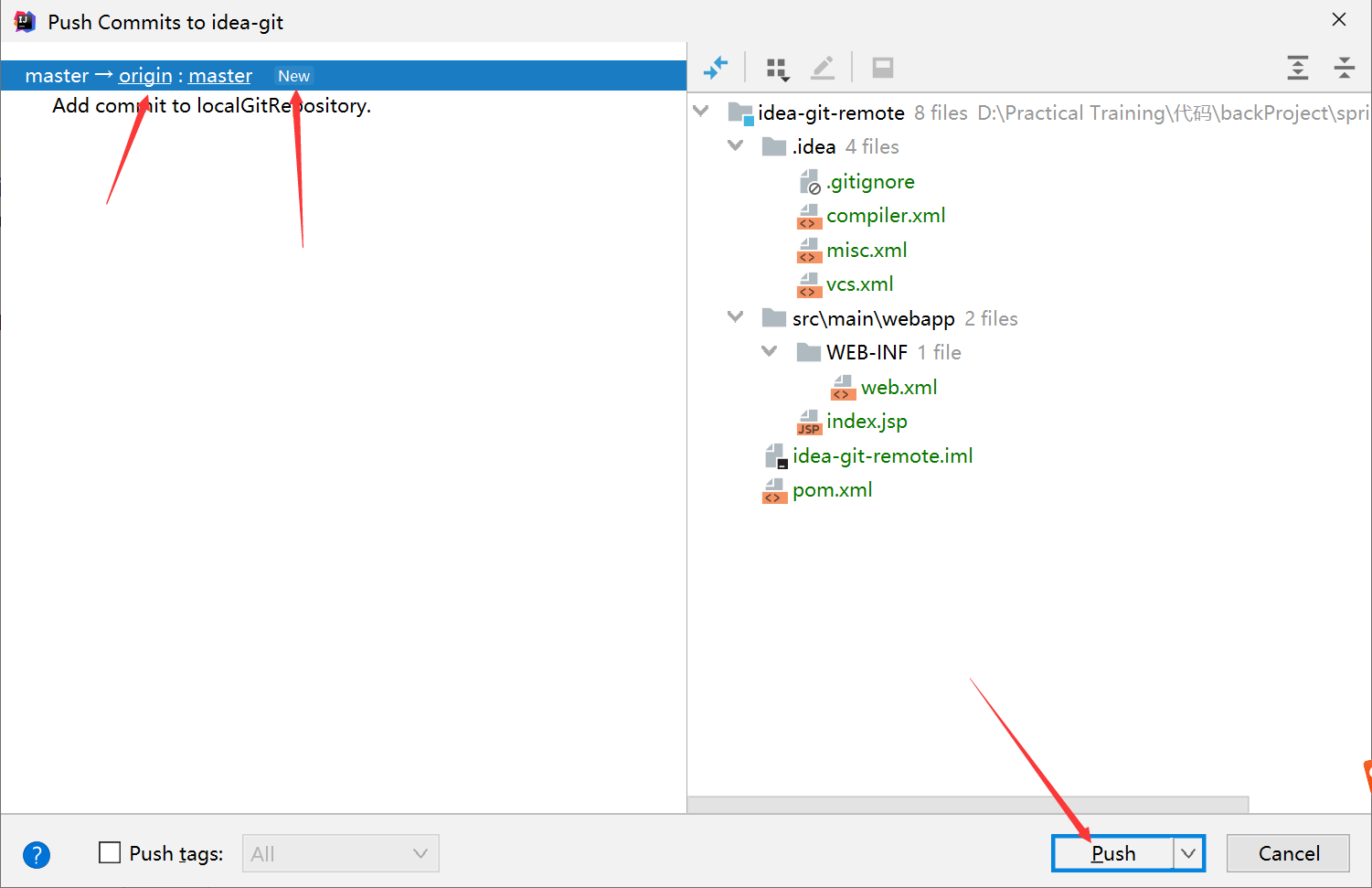Viewport: 1372px width, 888px height.
Task: Open the Push button dropdown arrow
Action: [x=1188, y=853]
